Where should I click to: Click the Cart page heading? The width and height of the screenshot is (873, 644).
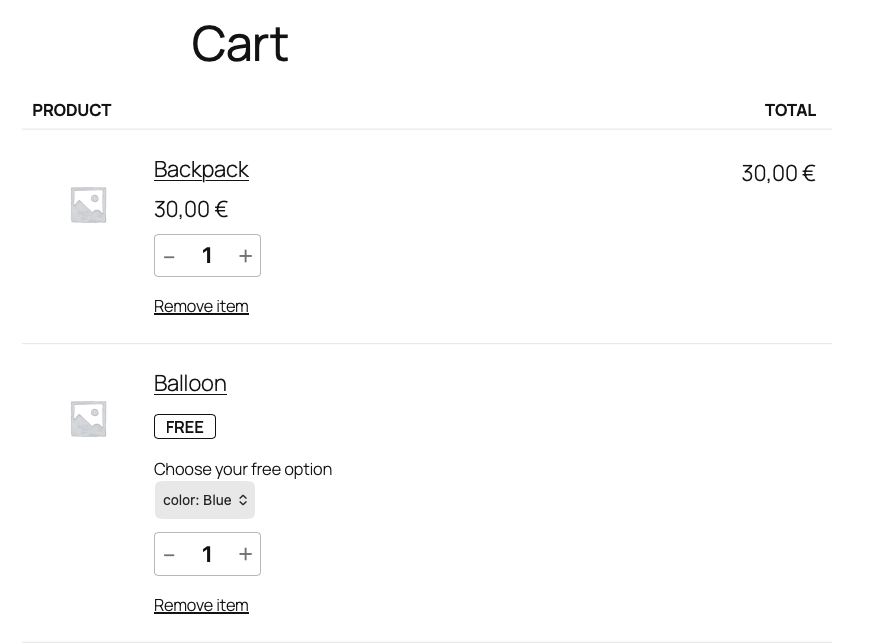point(240,44)
